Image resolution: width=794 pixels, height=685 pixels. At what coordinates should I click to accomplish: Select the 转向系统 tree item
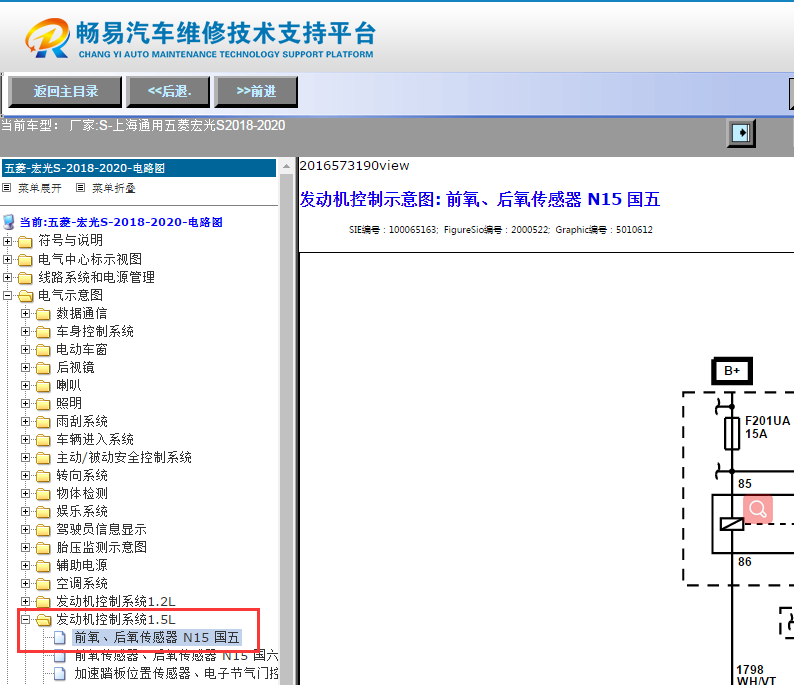tap(82, 475)
